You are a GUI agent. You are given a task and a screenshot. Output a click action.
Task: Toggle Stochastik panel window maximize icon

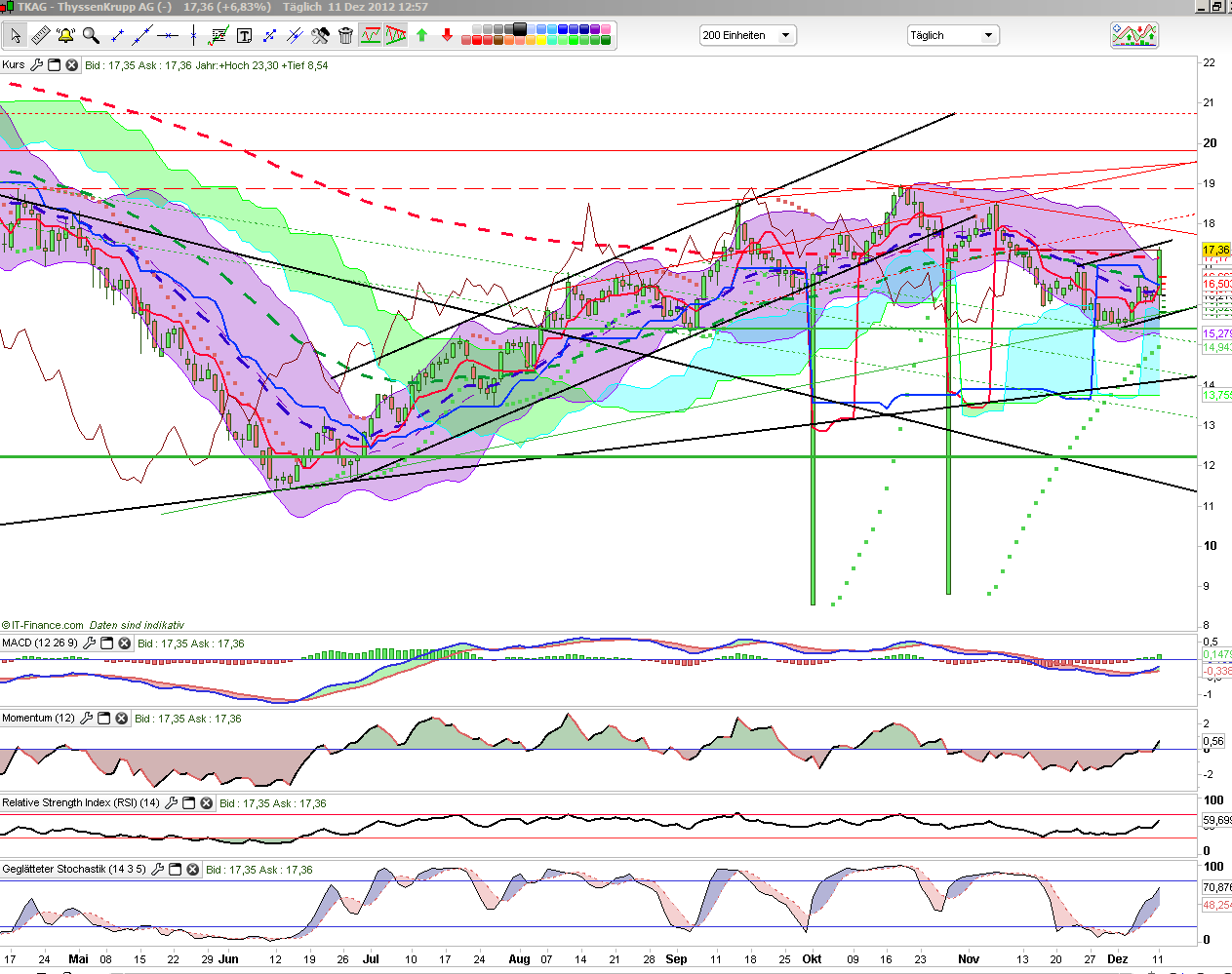point(176,870)
